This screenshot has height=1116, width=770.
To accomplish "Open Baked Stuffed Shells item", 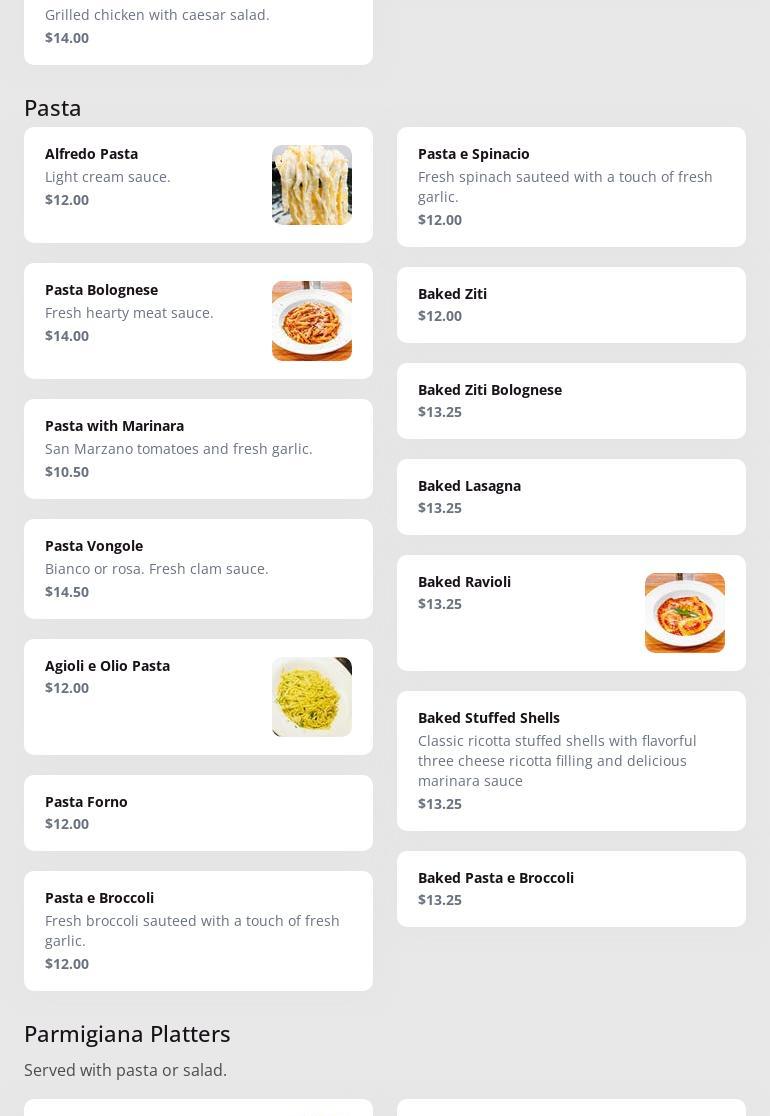I will pos(489,718).
